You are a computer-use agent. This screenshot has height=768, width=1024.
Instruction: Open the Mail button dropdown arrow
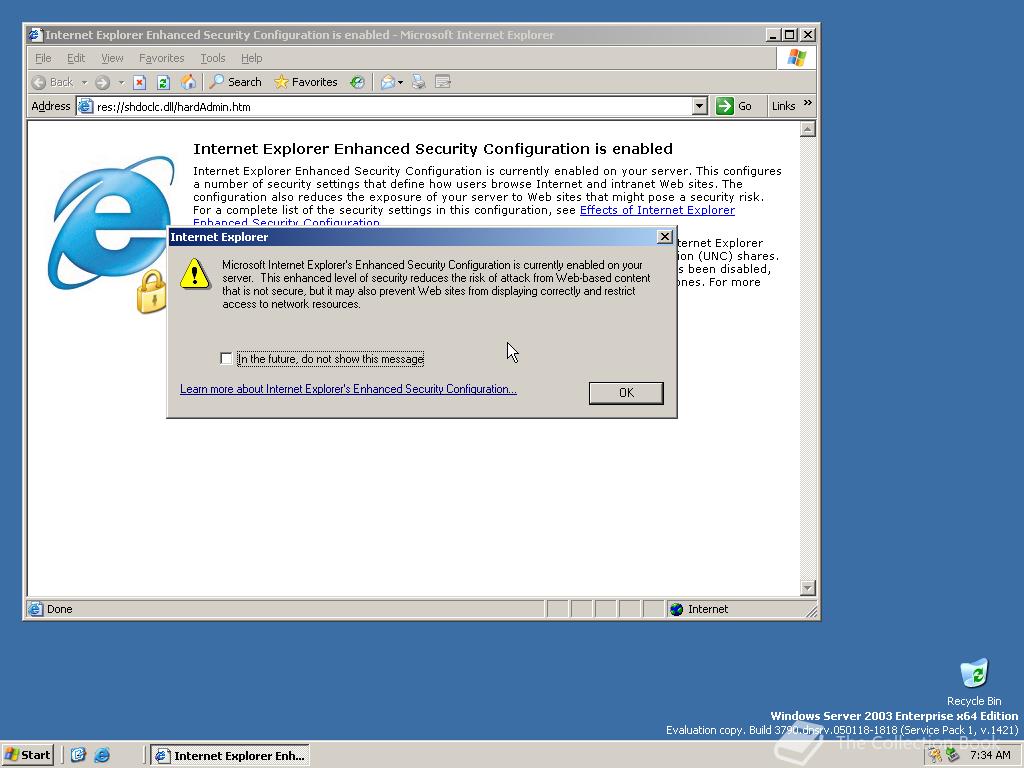[x=400, y=82]
